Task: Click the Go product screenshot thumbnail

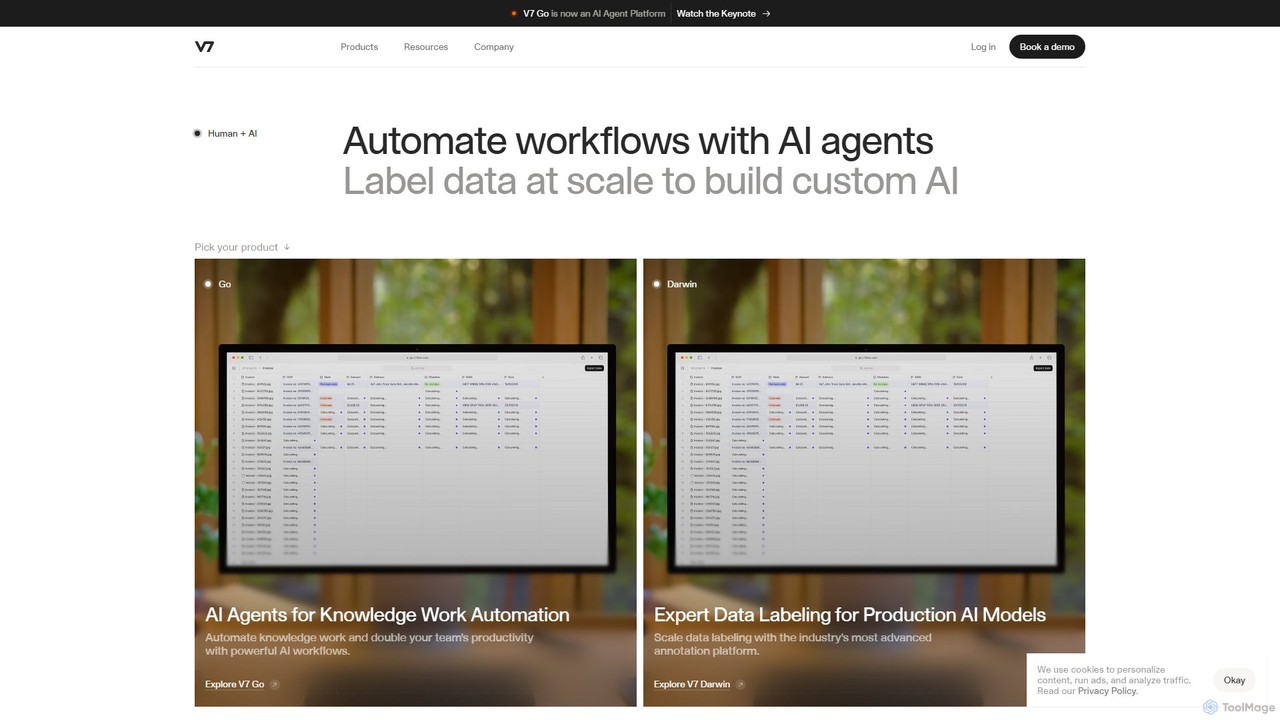Action: [416, 459]
